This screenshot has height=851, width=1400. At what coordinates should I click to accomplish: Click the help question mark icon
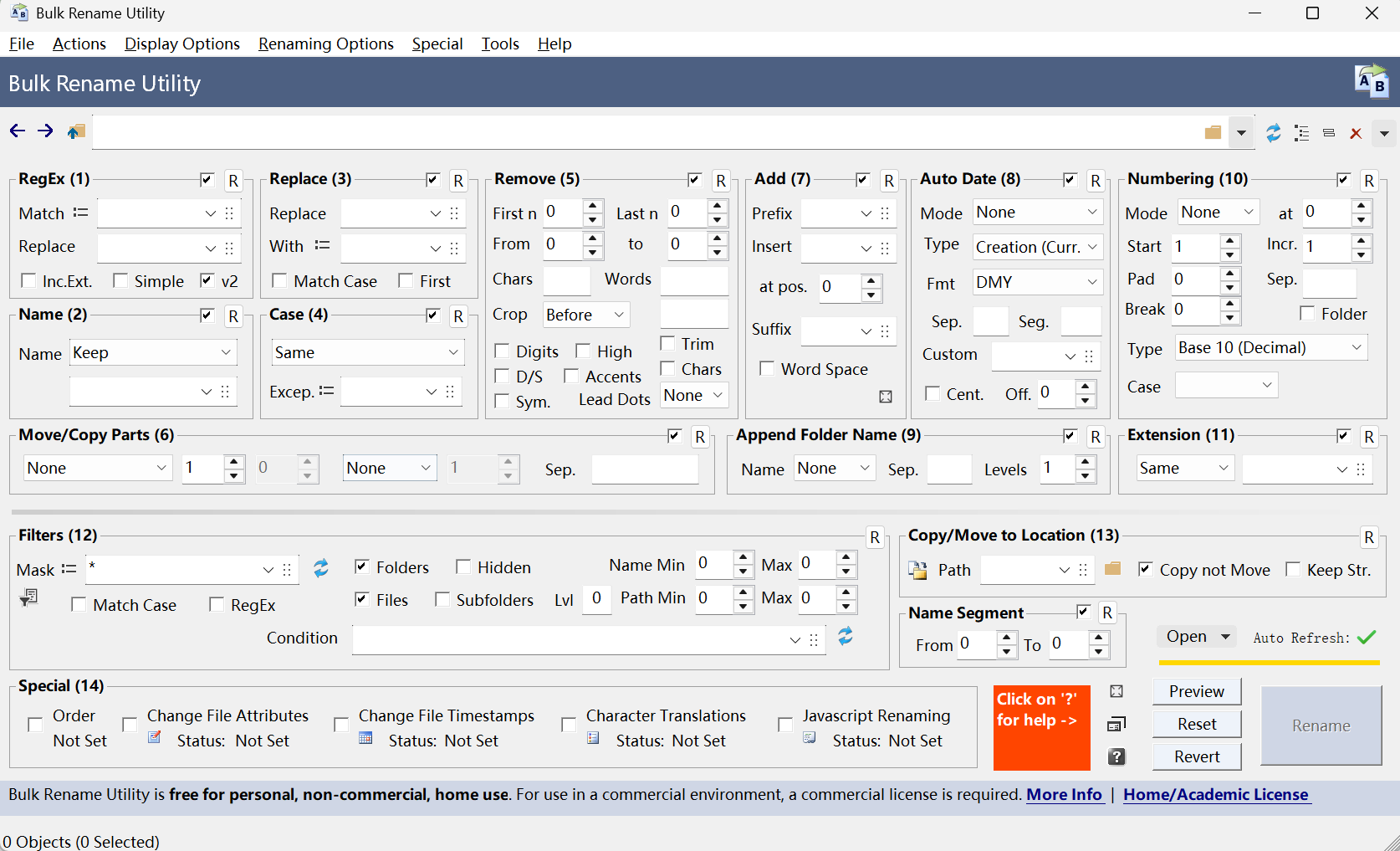tap(1116, 756)
